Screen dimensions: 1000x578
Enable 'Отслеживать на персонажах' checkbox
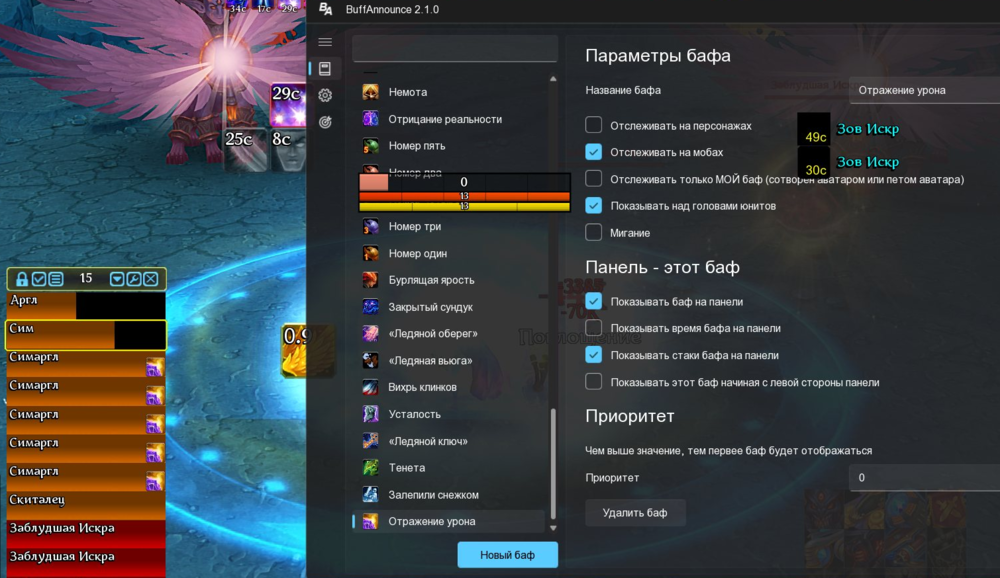tap(594, 125)
